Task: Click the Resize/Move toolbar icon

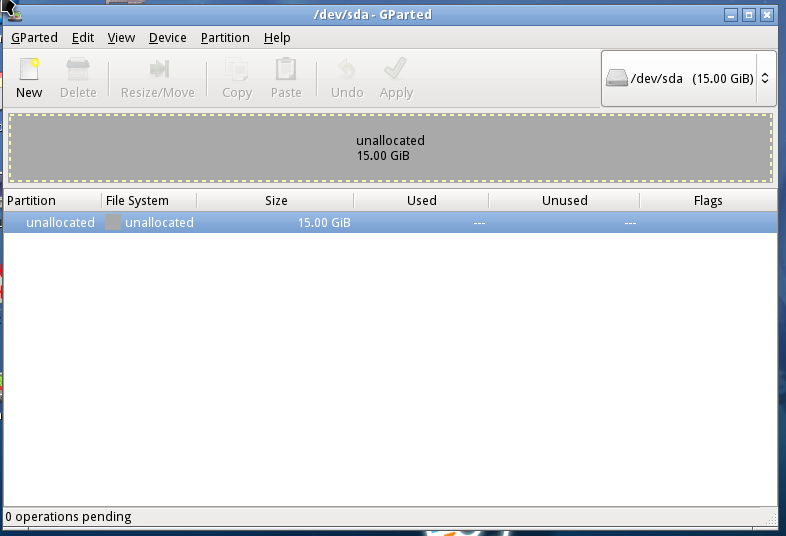Action: [158, 69]
